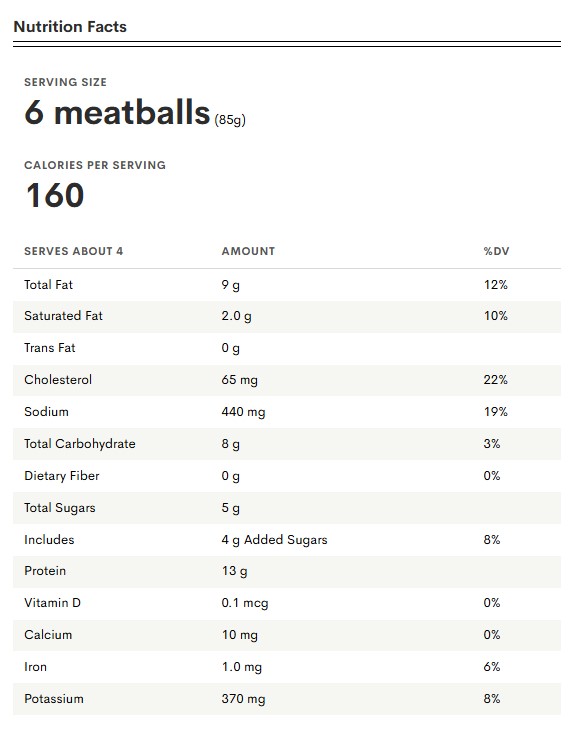Select the Iron 6% daily value
This screenshot has width=576, height=741.
pyautogui.click(x=491, y=666)
